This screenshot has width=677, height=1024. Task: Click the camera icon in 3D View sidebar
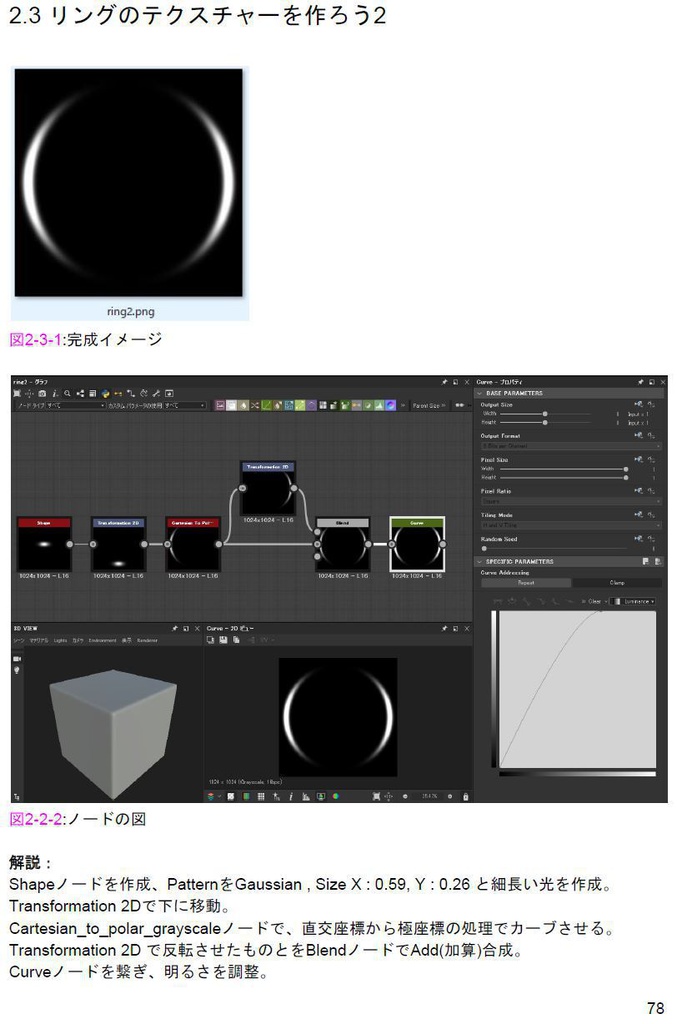pos(17,659)
